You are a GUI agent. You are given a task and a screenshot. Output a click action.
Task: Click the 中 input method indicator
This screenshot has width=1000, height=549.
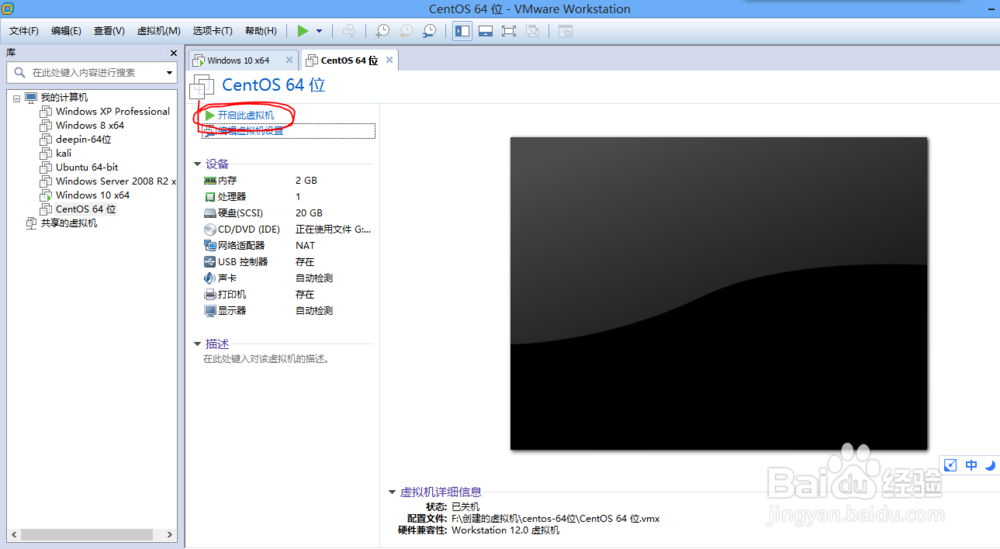971,465
